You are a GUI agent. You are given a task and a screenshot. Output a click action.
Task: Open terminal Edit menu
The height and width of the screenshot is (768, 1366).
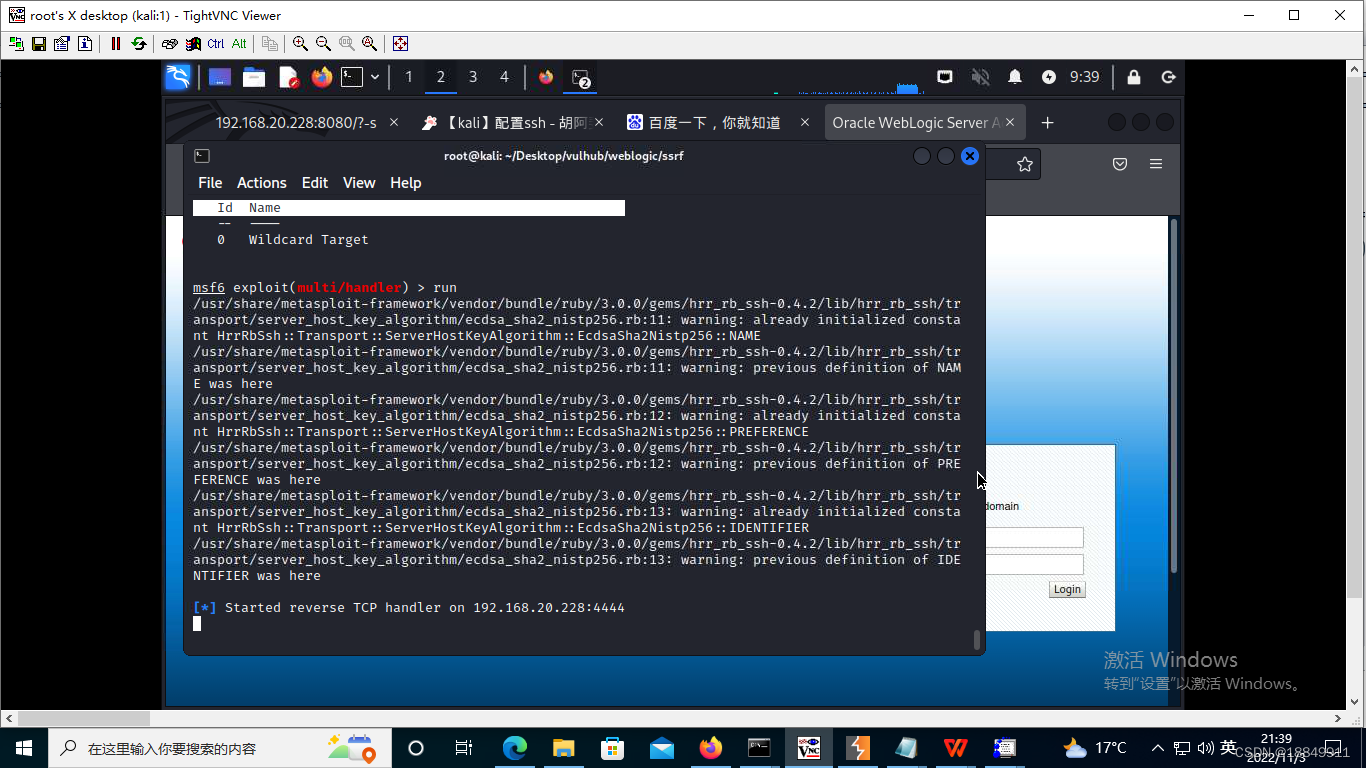[315, 183]
